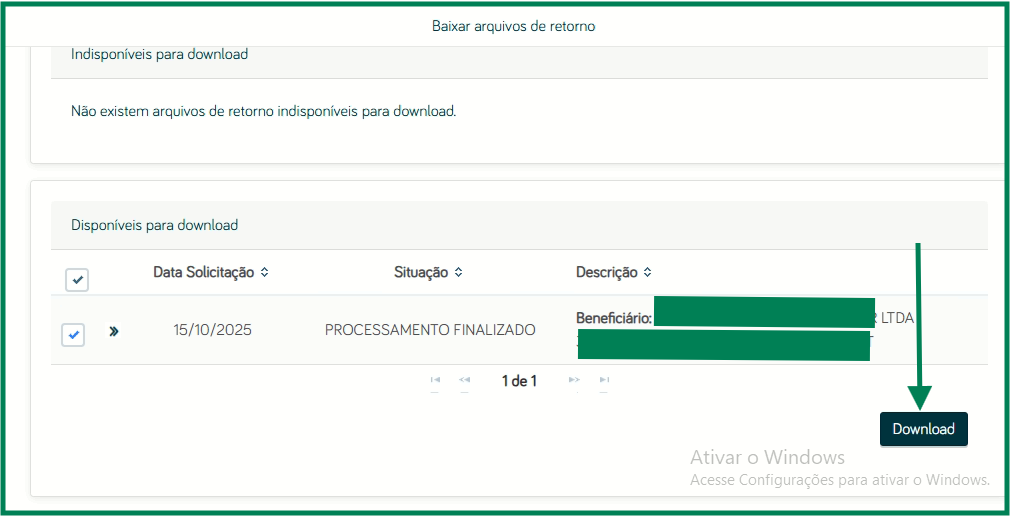This screenshot has height=516, width=1010.
Task: Click the "Disponíveis para download" section header
Action: coord(155,225)
